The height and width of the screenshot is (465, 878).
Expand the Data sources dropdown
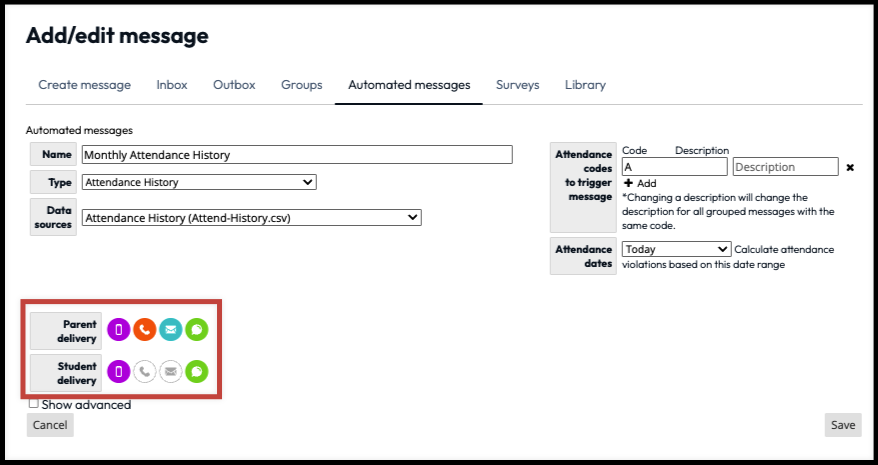pos(251,217)
